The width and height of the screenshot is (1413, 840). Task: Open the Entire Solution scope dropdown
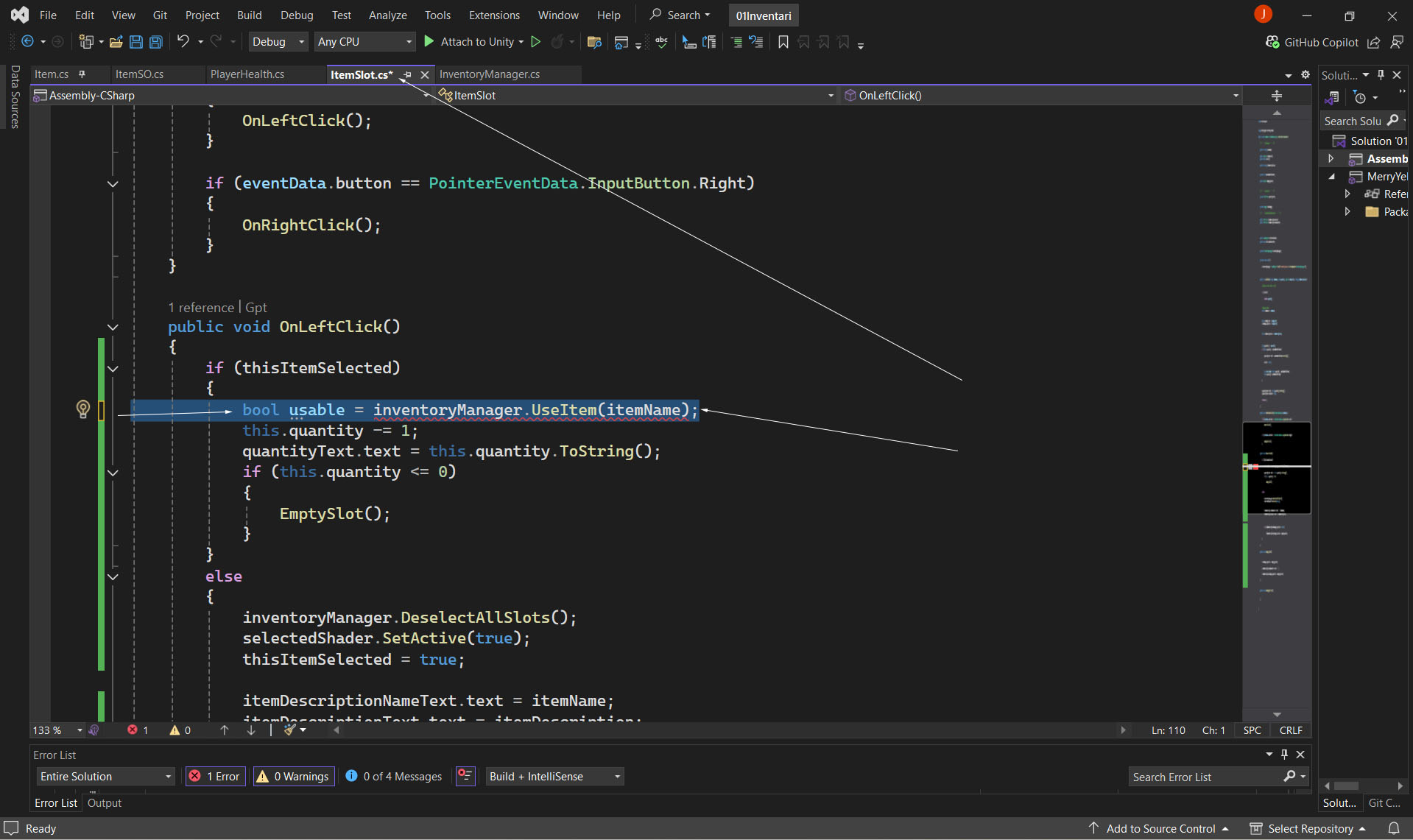coord(105,776)
